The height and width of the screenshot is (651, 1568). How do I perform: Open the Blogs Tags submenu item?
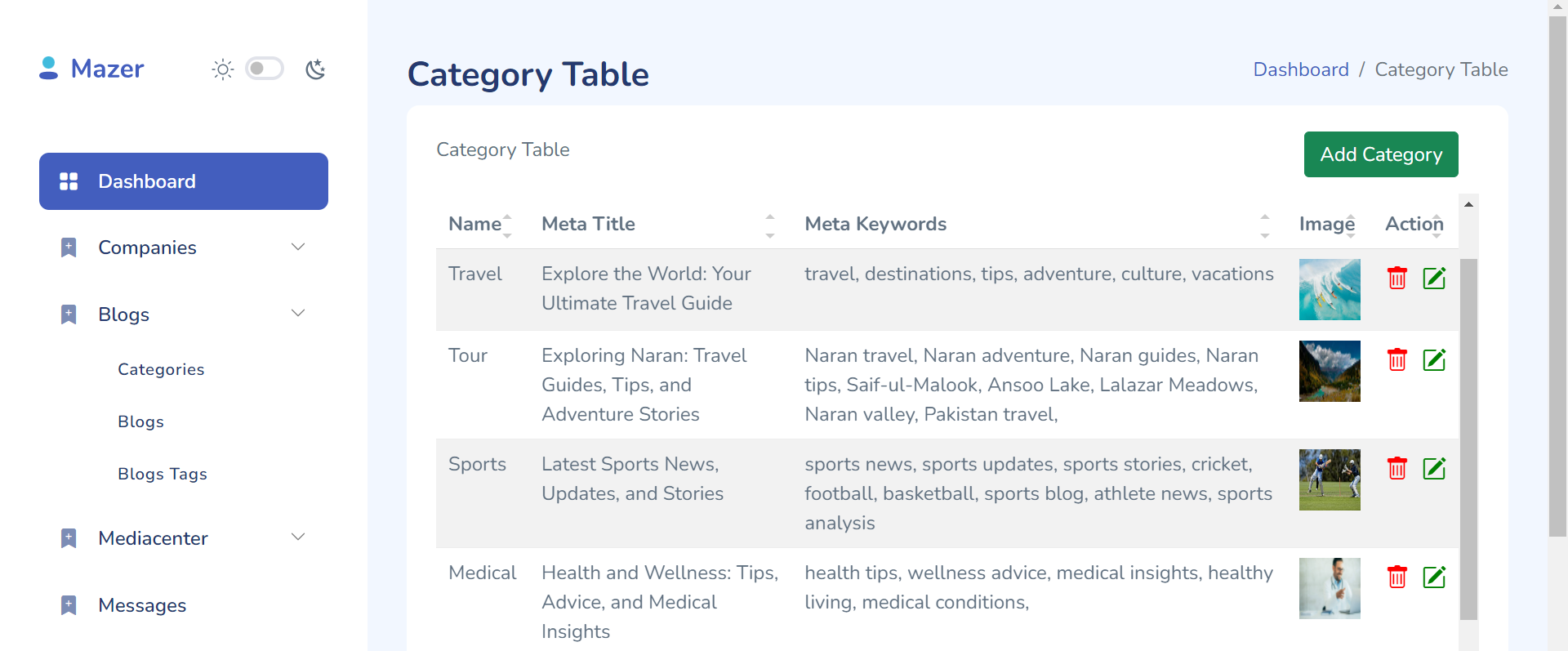[x=163, y=474]
